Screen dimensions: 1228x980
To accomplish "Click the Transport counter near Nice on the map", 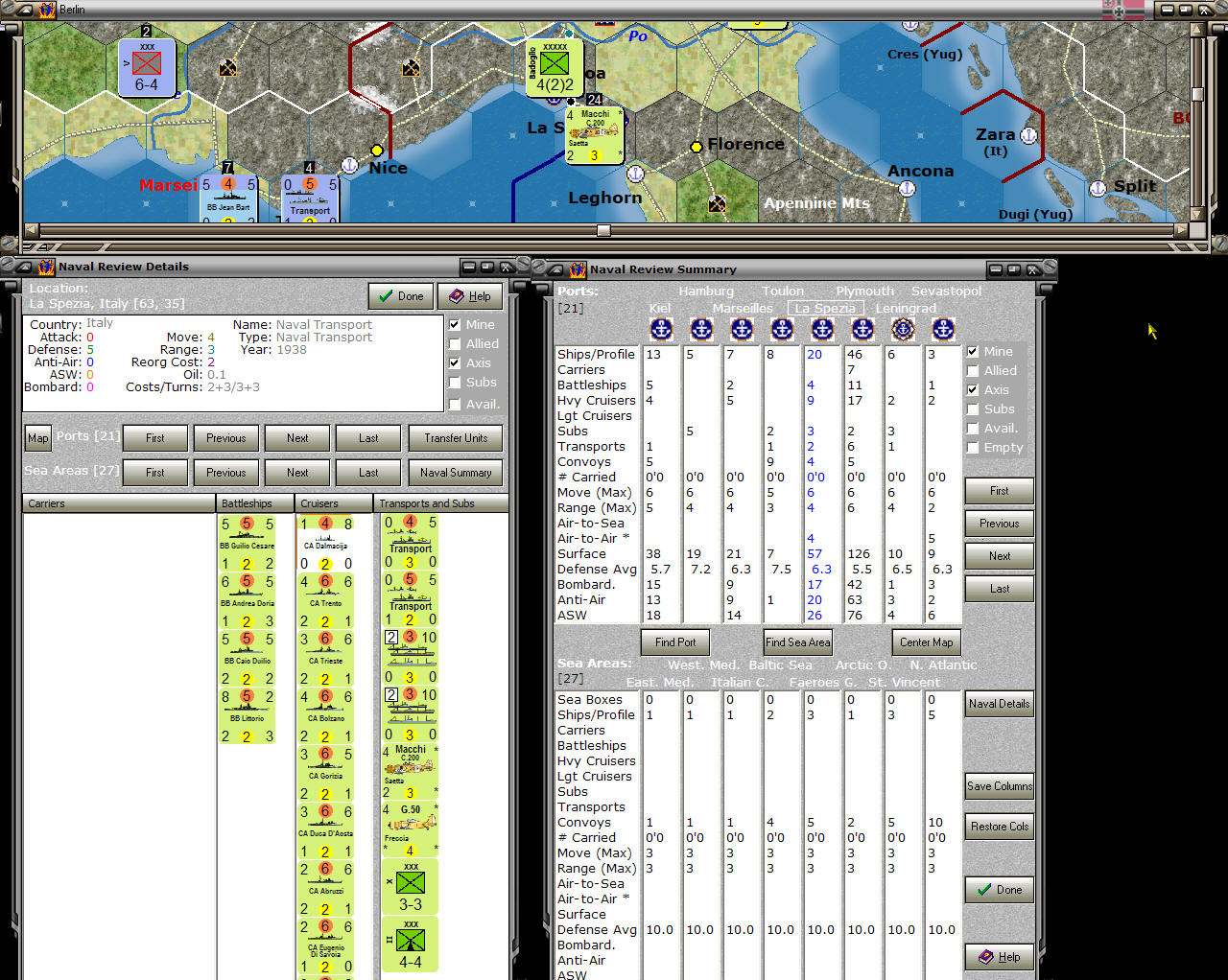I will click(310, 198).
